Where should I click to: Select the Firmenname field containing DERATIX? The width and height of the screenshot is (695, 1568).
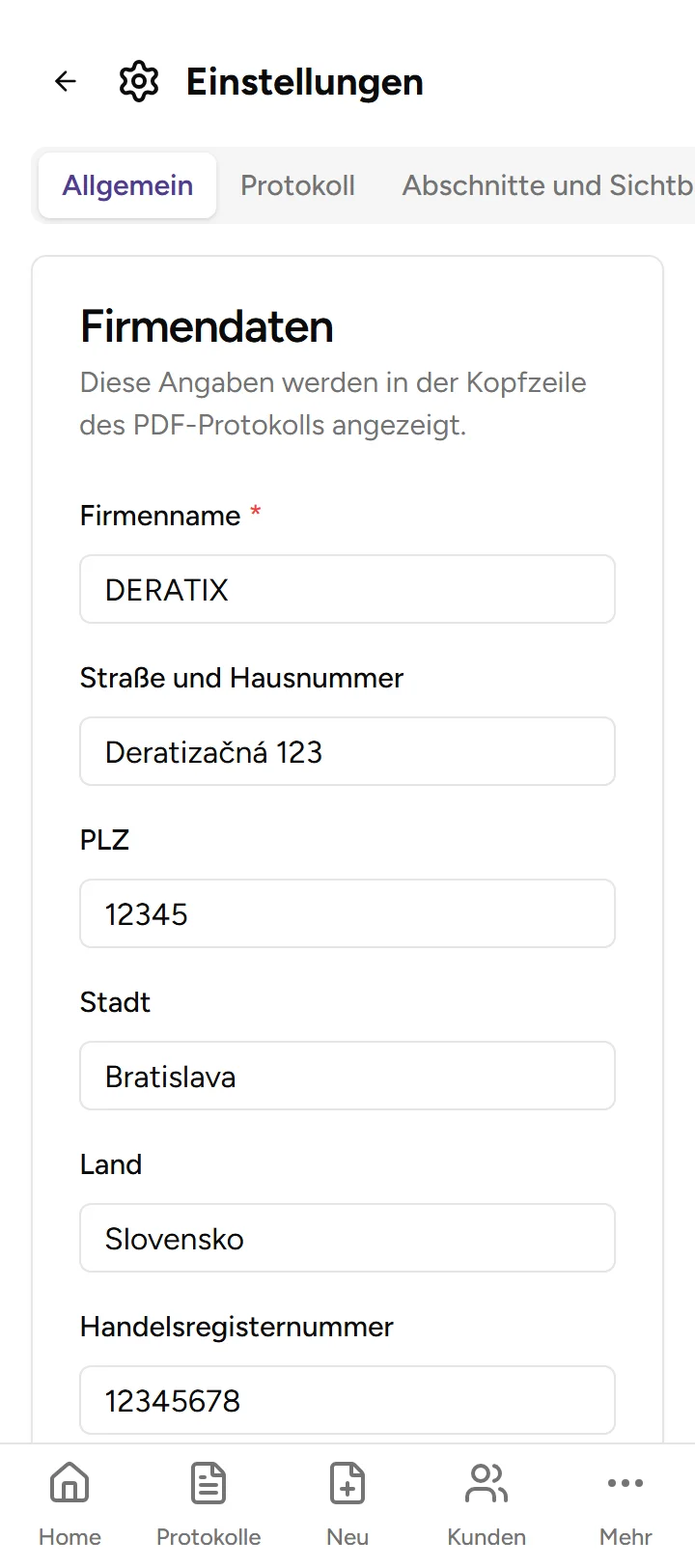click(x=347, y=589)
